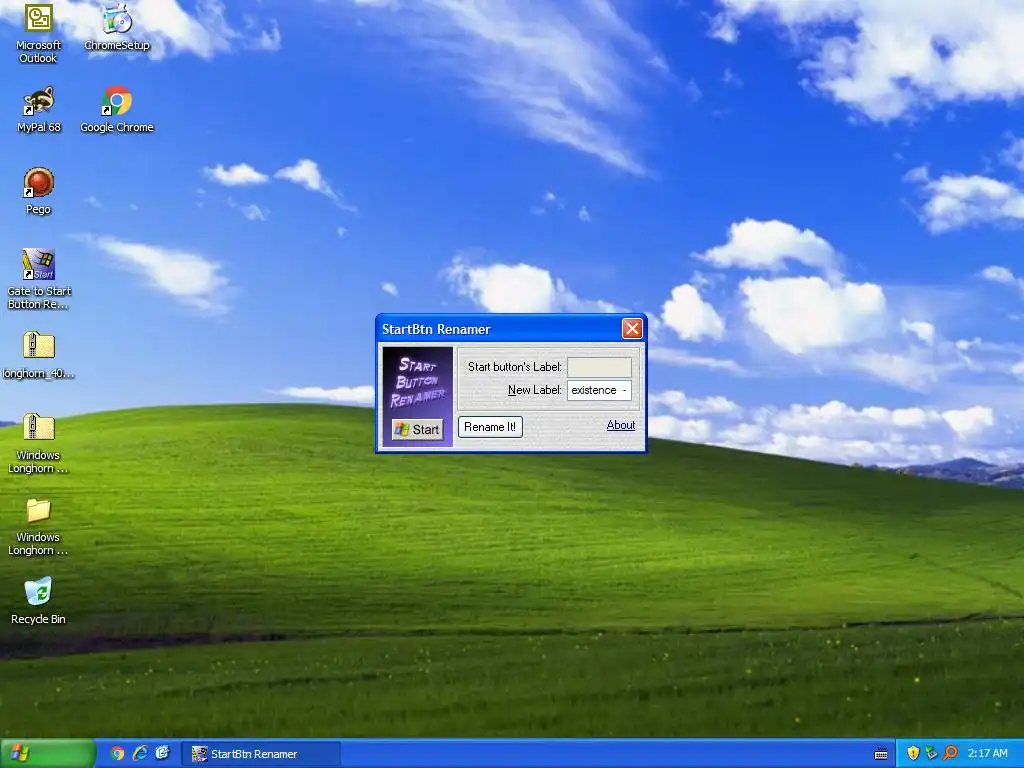This screenshot has width=1024, height=768.
Task: Select the Gate to Start Button Renamer shortcut
Action: click(39, 279)
